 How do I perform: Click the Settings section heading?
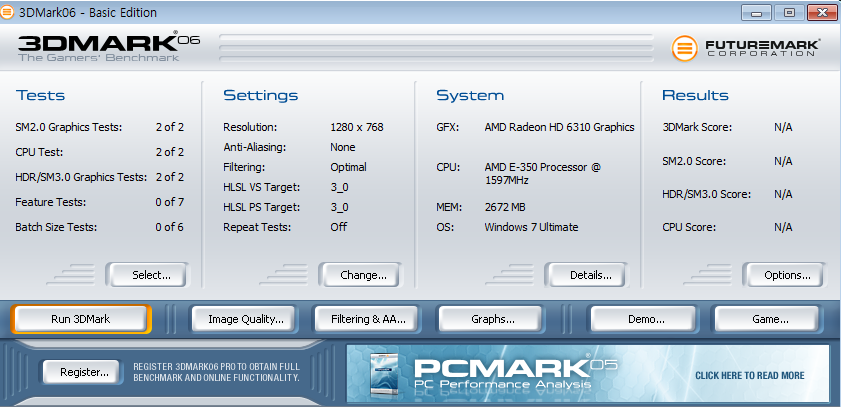pyautogui.click(x=260, y=95)
